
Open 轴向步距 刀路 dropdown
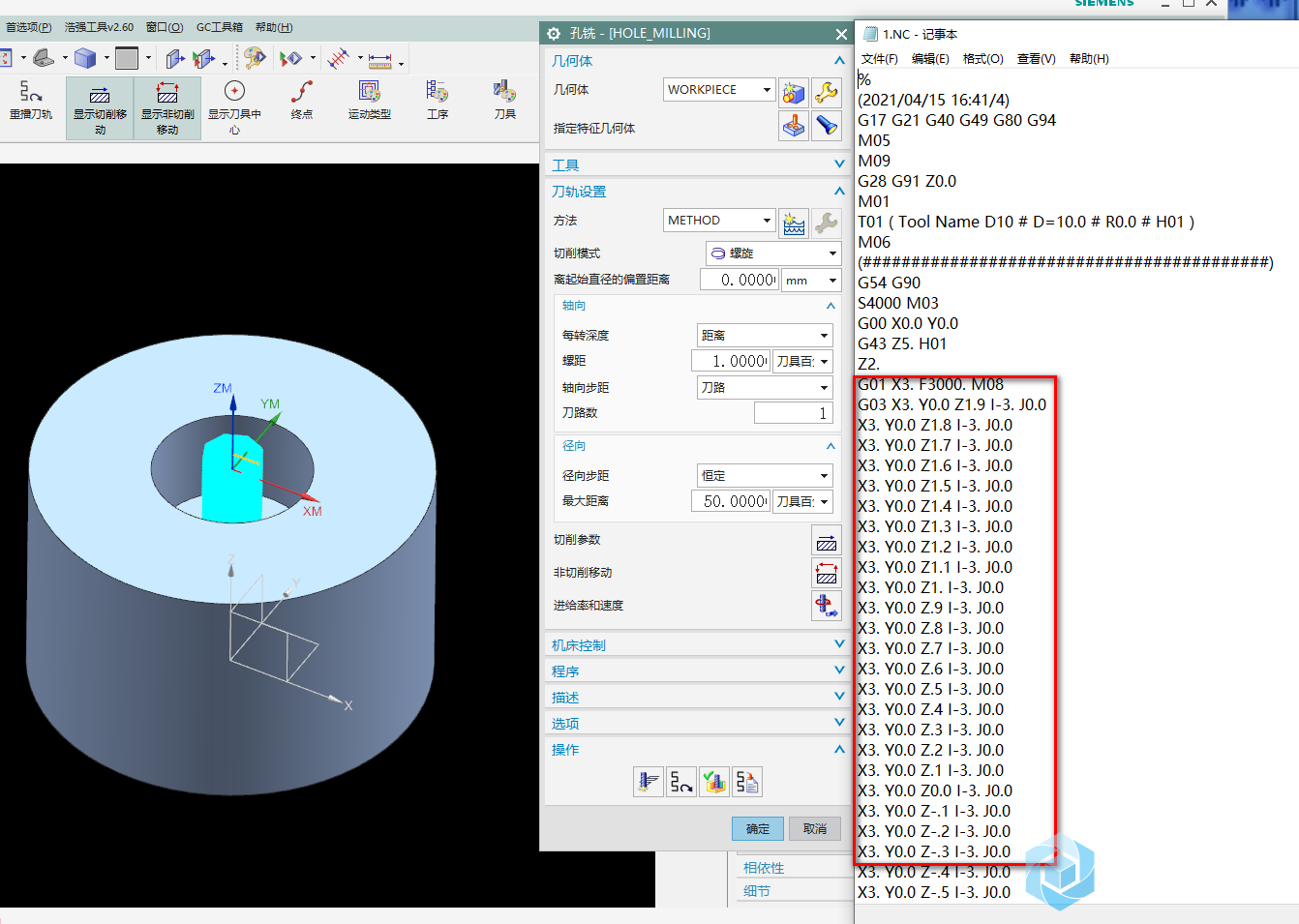(765, 387)
